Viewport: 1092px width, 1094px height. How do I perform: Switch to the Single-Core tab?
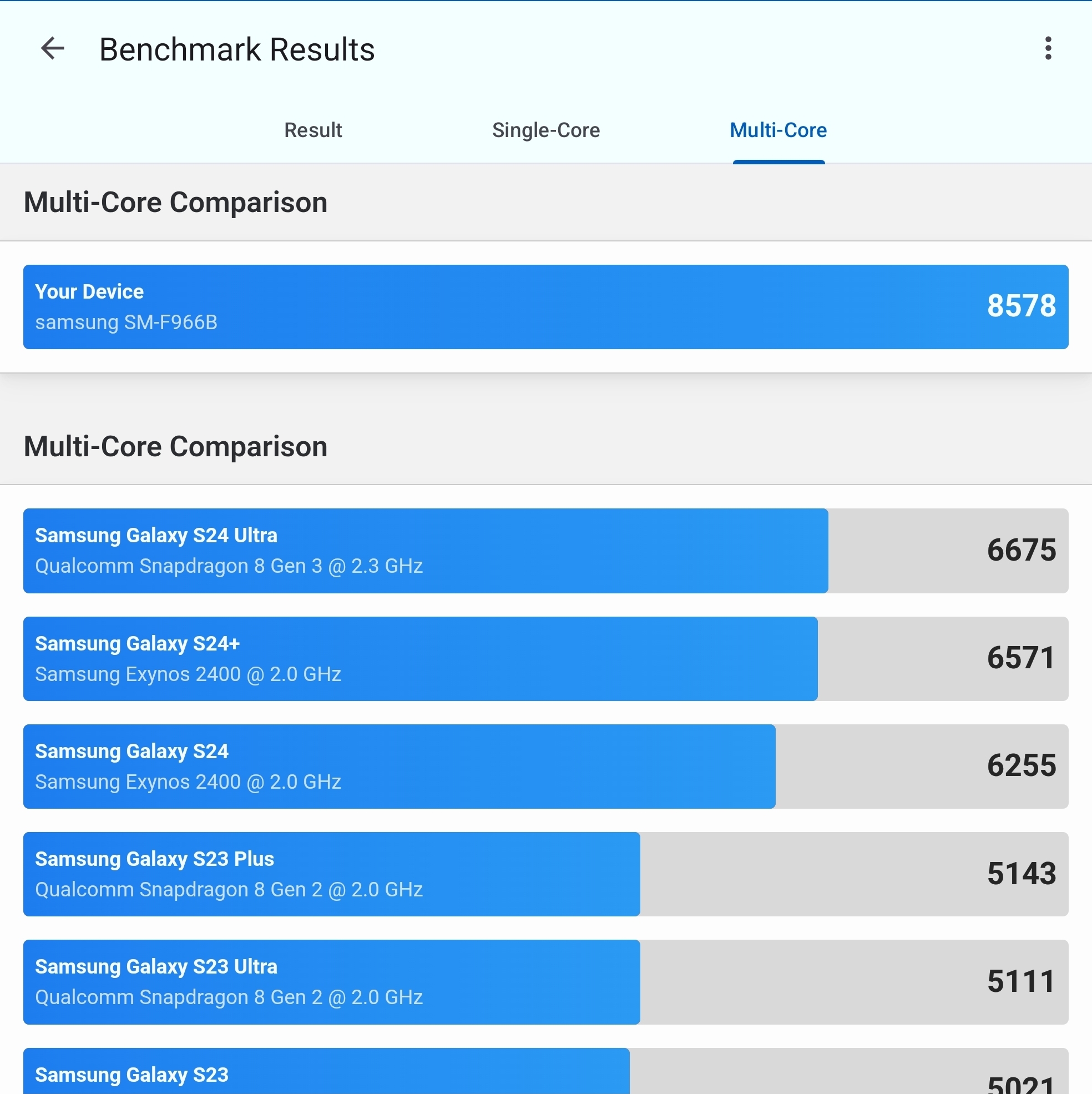coord(545,130)
